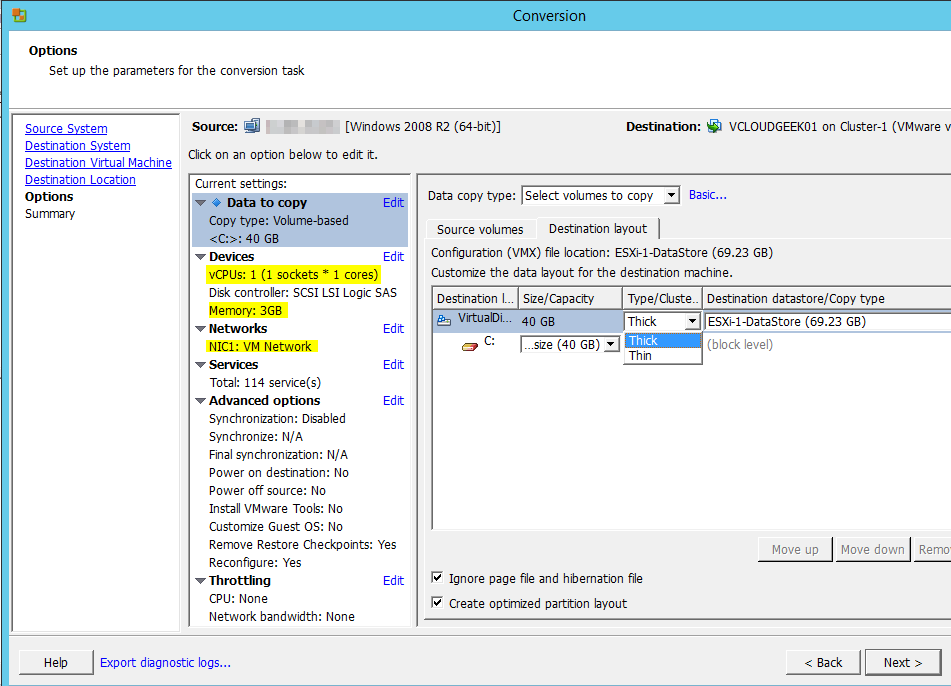Click the C: volume drive icon
The height and width of the screenshot is (686, 951).
point(470,346)
